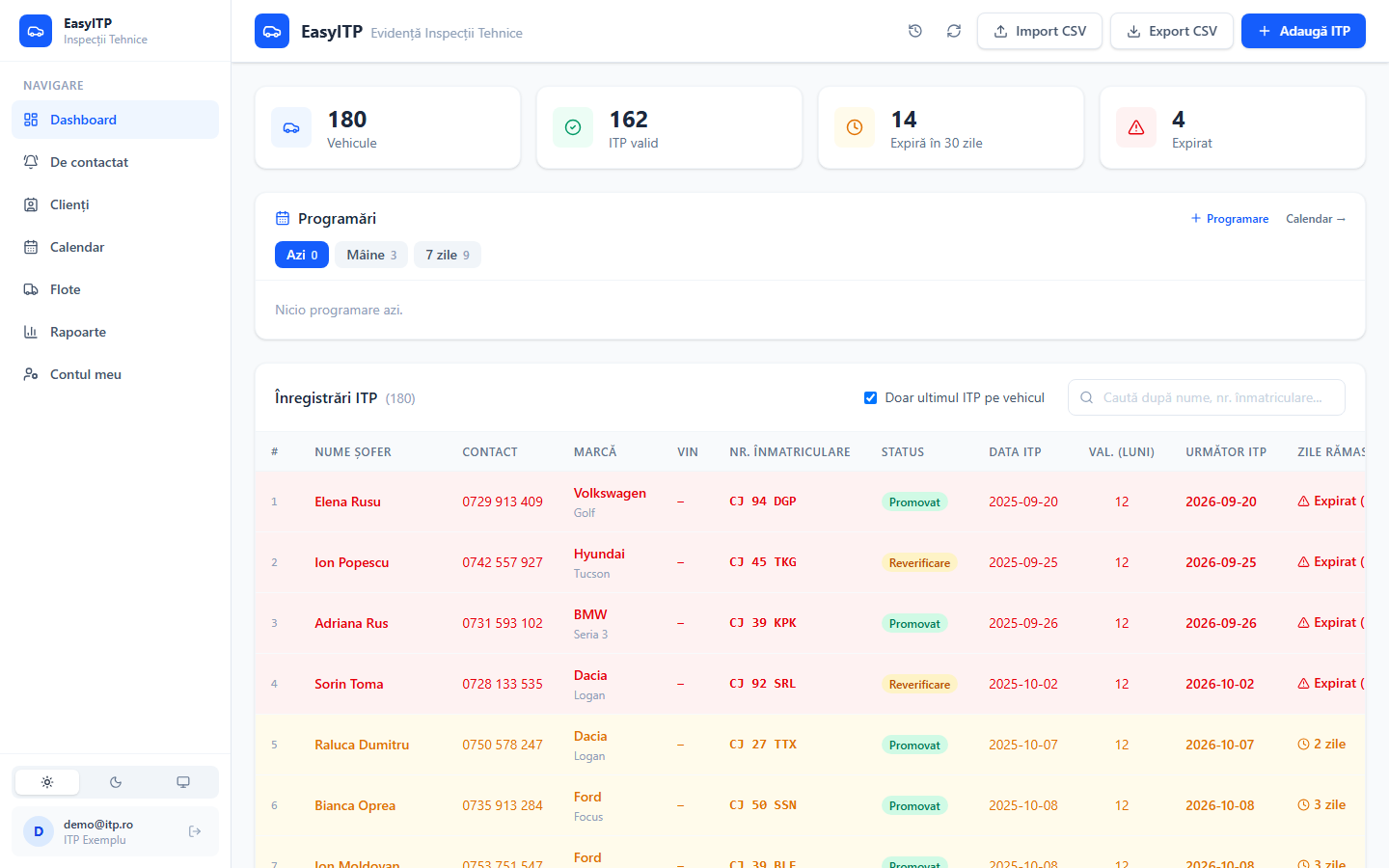This screenshot has height=868, width=1389.
Task: Click the 3 zile clock icon for Bianca Oprea
Action: (x=1304, y=805)
